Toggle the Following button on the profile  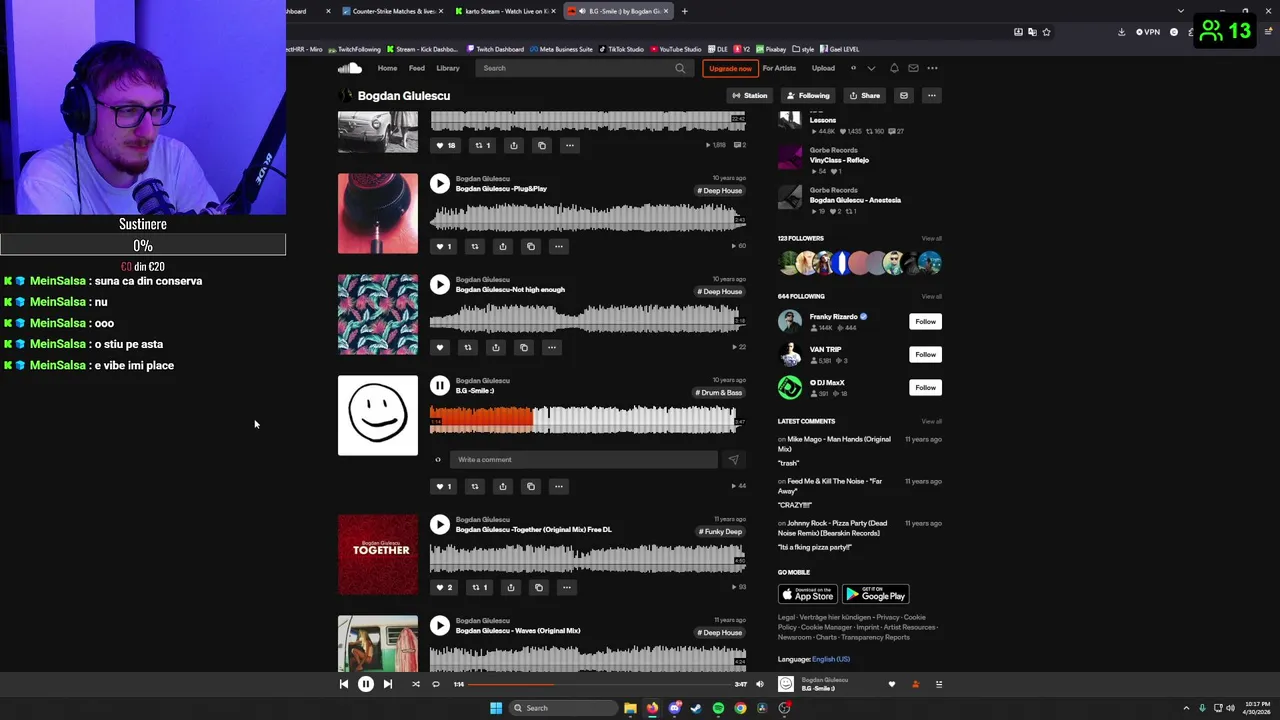pos(808,96)
